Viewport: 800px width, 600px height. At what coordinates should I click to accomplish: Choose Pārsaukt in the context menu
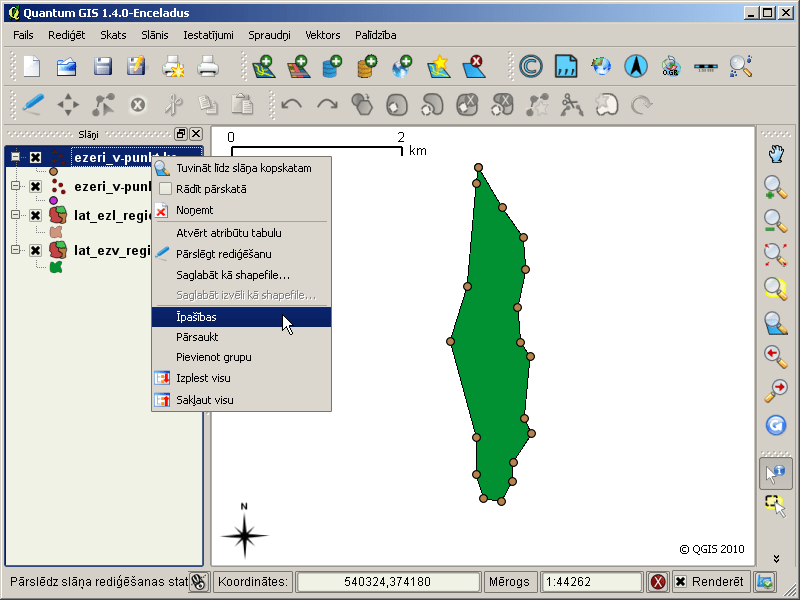click(241, 337)
